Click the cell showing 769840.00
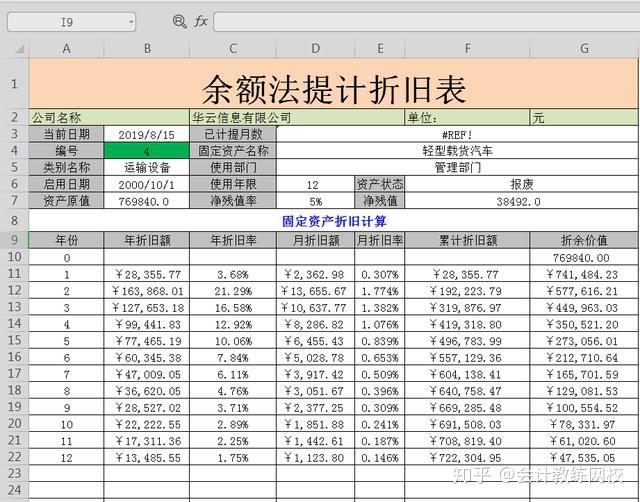Screen dimensions: 640x502 (584, 258)
